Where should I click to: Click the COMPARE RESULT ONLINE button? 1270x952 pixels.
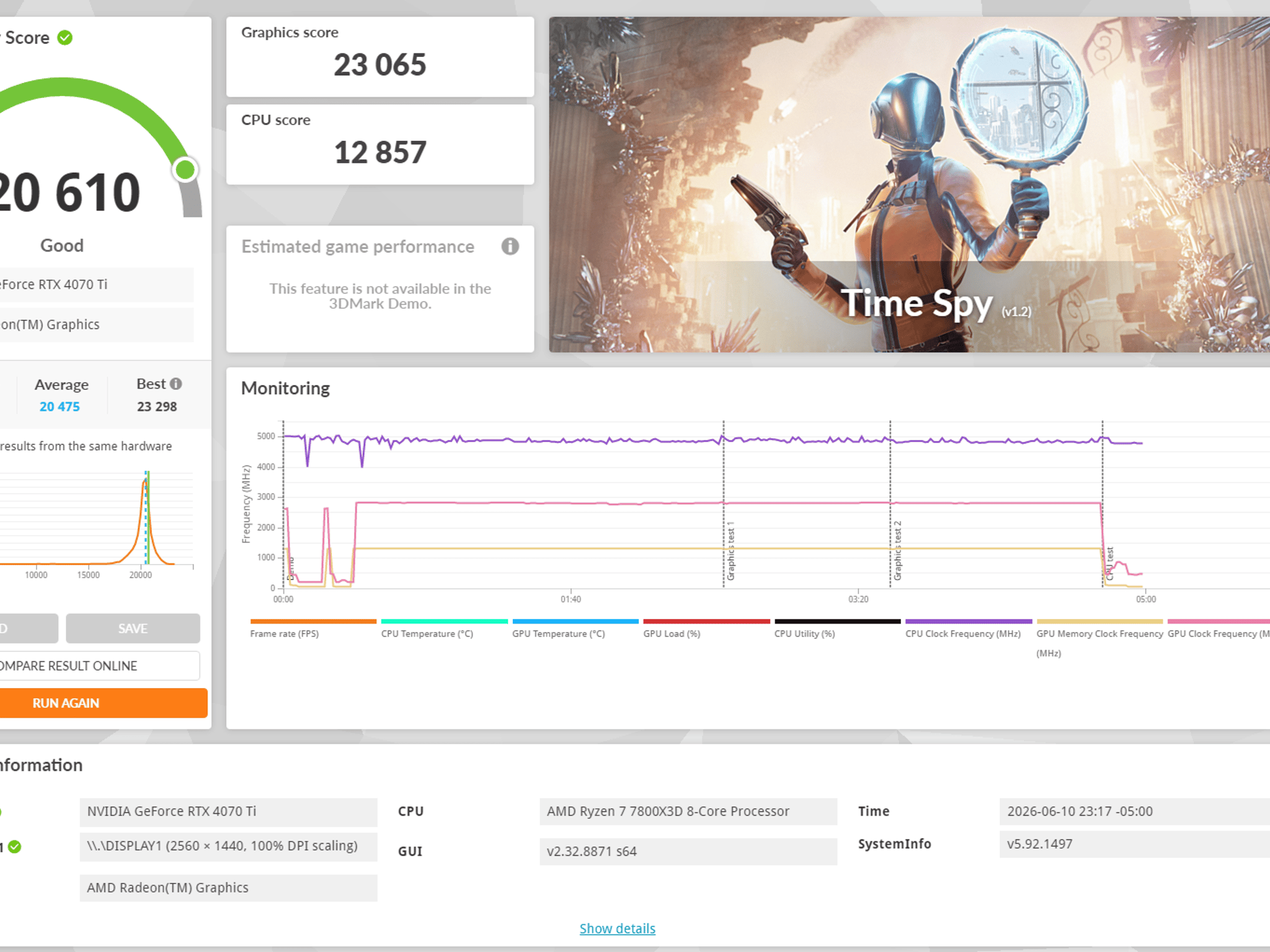[x=99, y=666]
